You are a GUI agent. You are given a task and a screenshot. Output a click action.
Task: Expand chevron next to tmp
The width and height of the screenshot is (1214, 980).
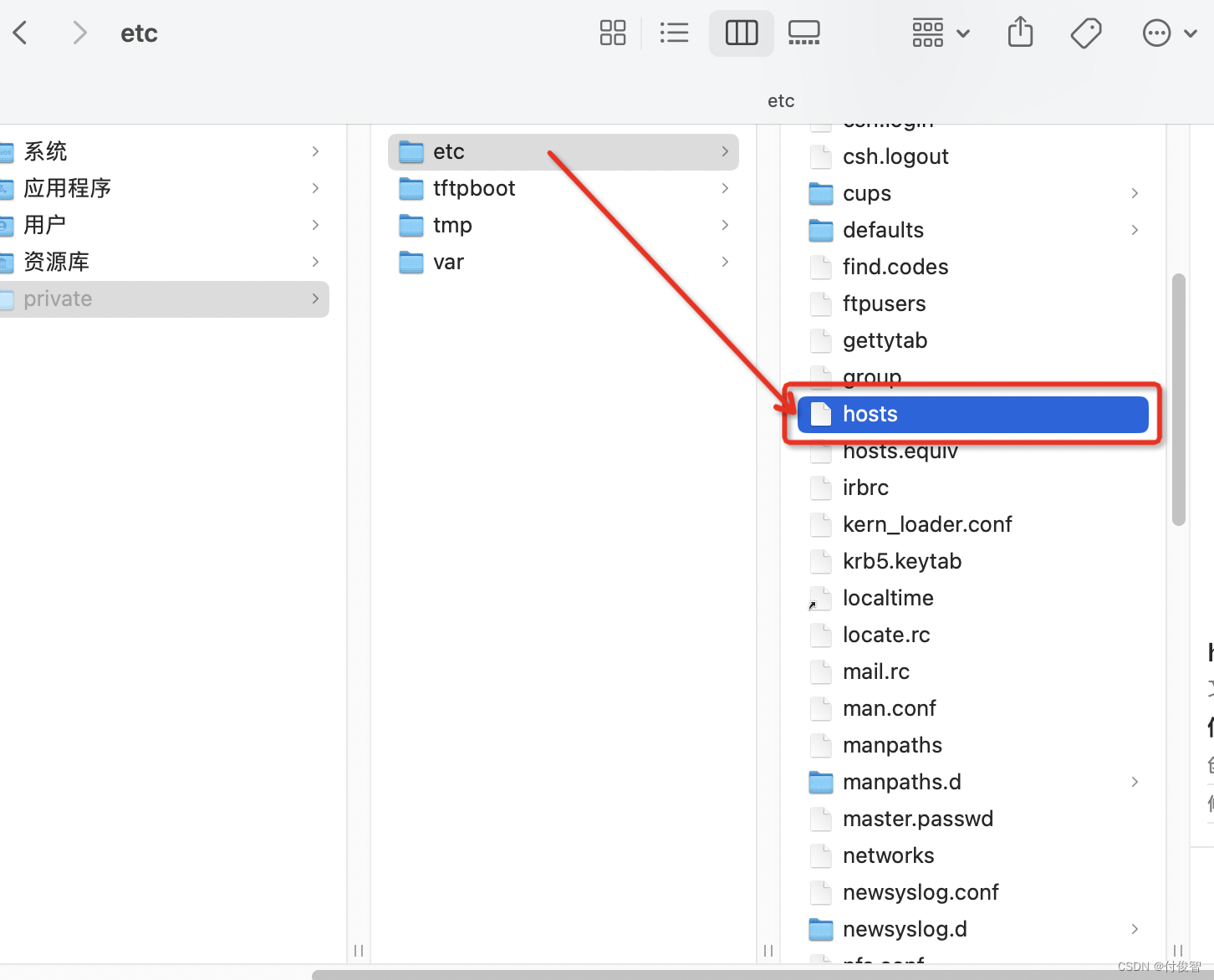[x=725, y=225]
